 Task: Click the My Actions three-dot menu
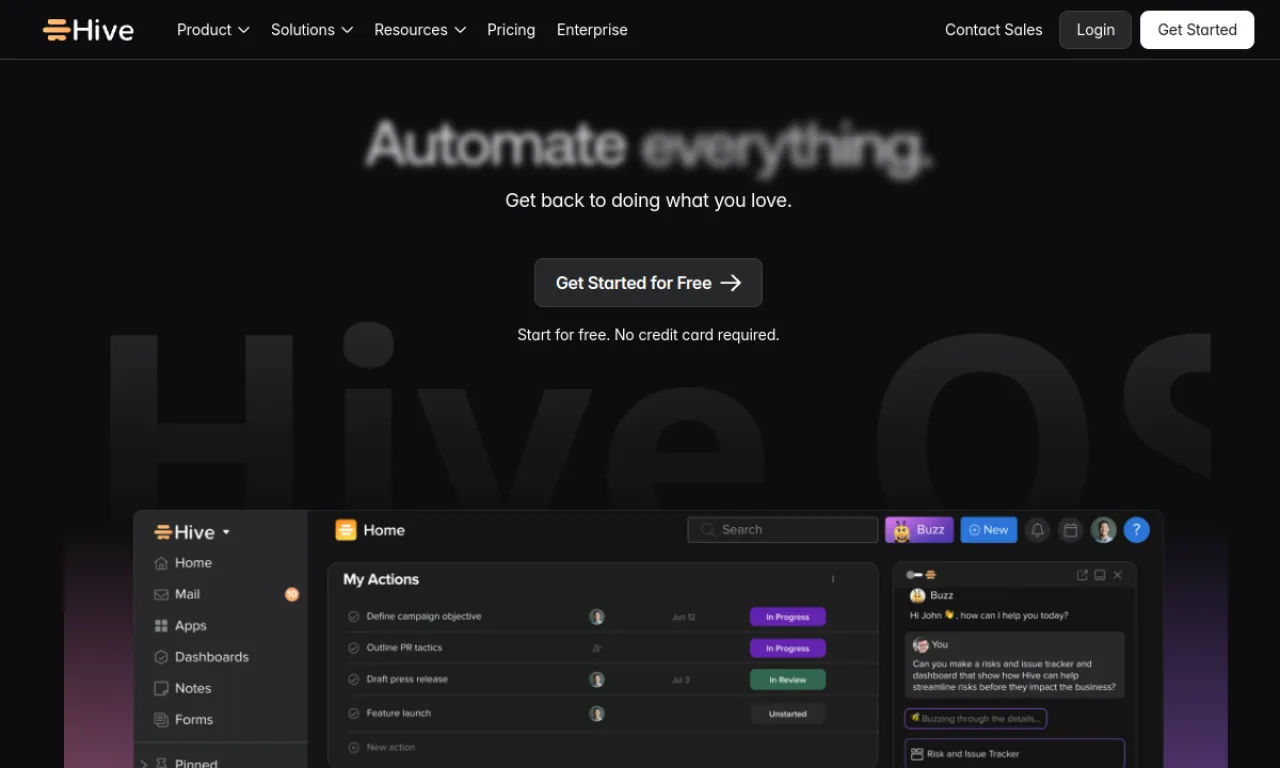point(833,579)
